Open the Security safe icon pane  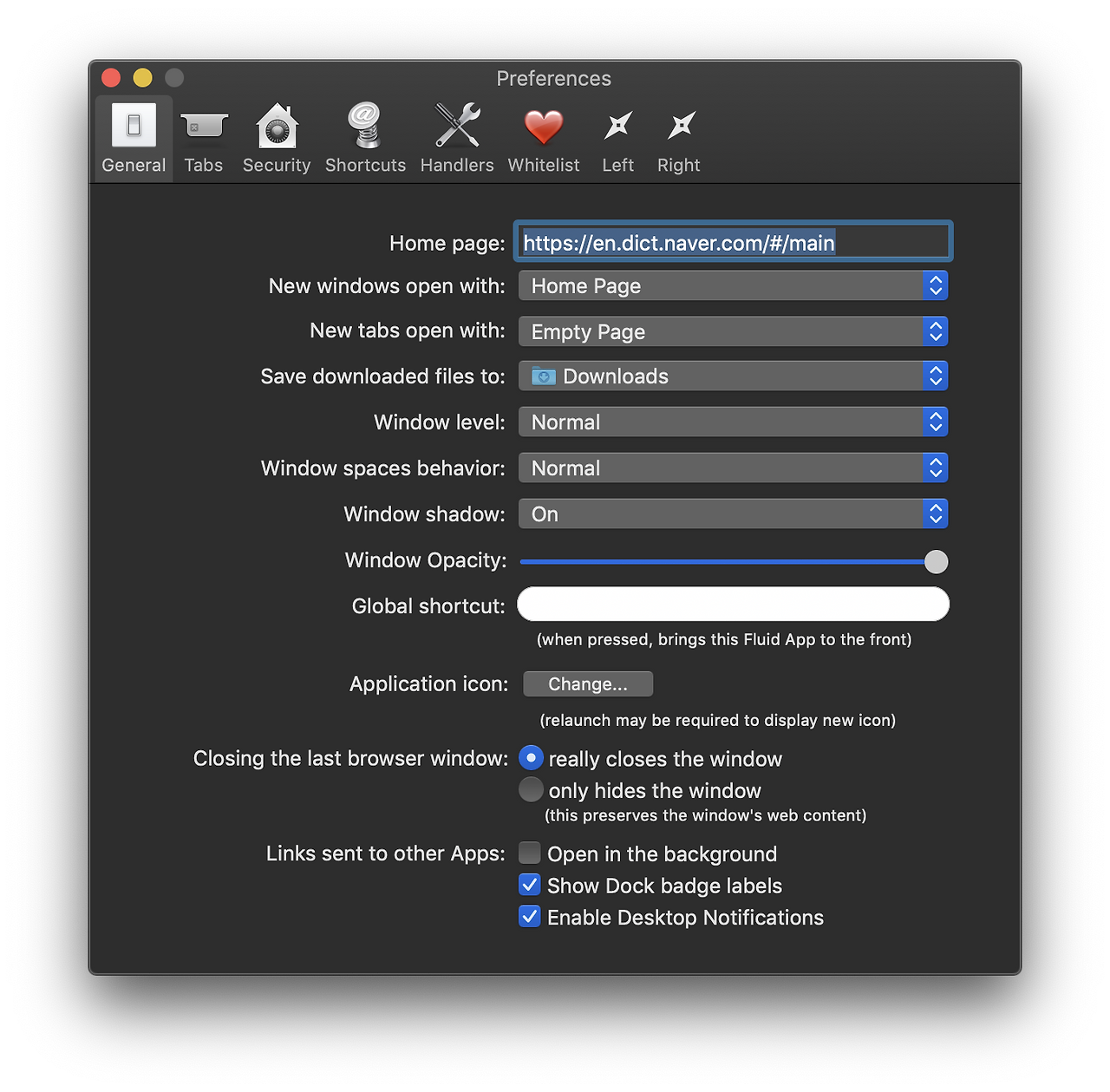(x=277, y=139)
